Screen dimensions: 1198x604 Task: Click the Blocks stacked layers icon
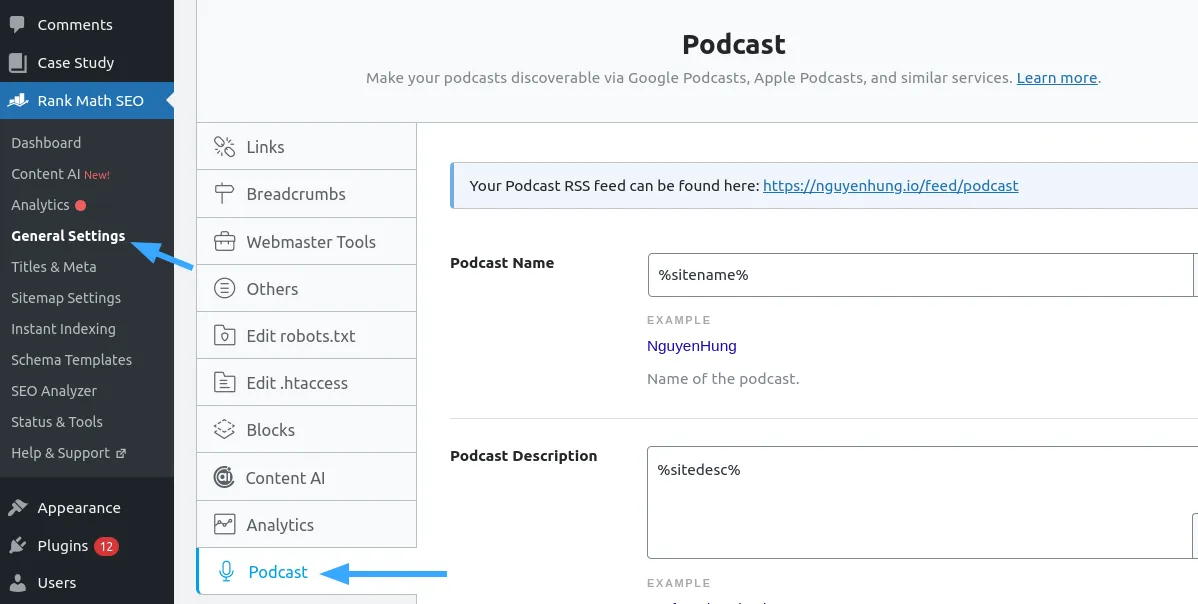(224, 430)
